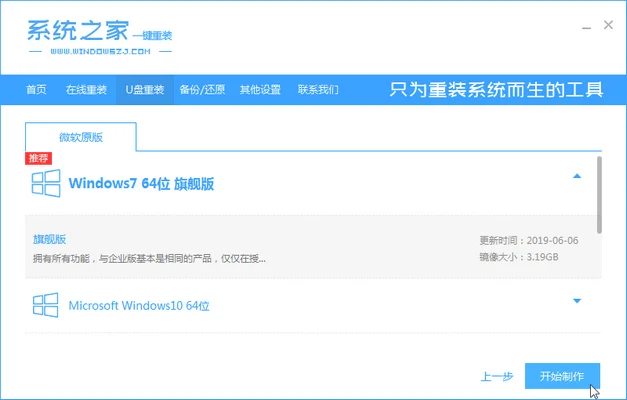The height and width of the screenshot is (400, 627).
Task: Open the 首页 home tab
Action: pos(36,90)
